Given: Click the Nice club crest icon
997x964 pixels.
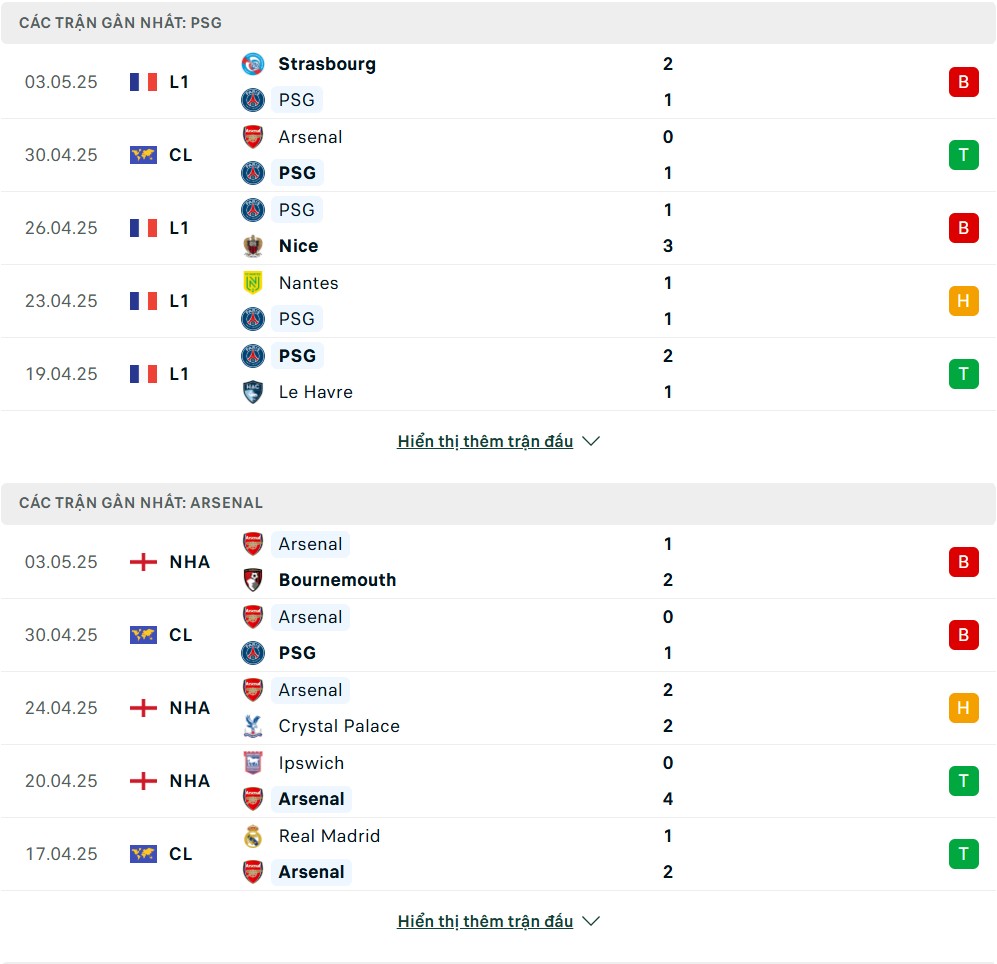Looking at the screenshot, I should click(x=253, y=246).
